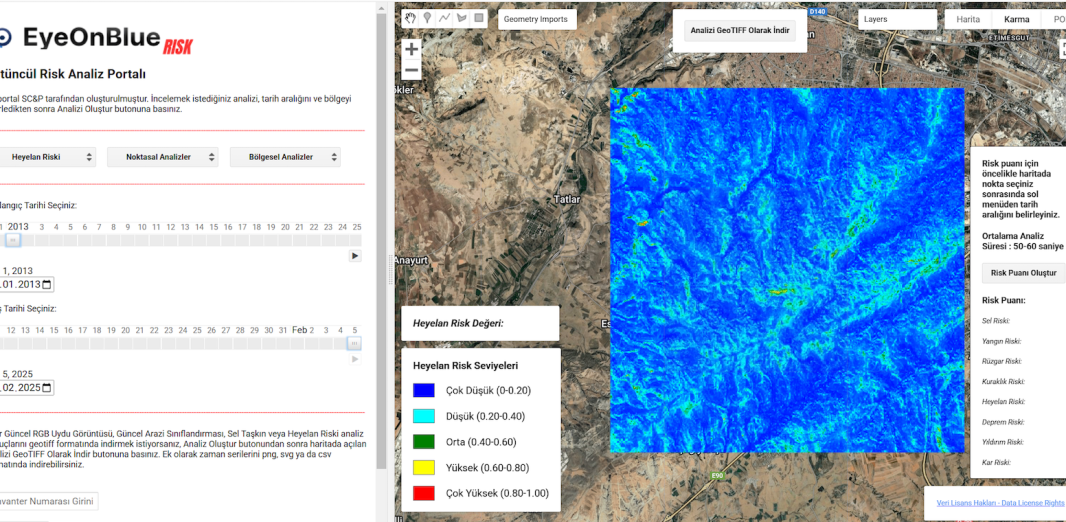Open calendar picker for 2013 start date

coord(47,284)
